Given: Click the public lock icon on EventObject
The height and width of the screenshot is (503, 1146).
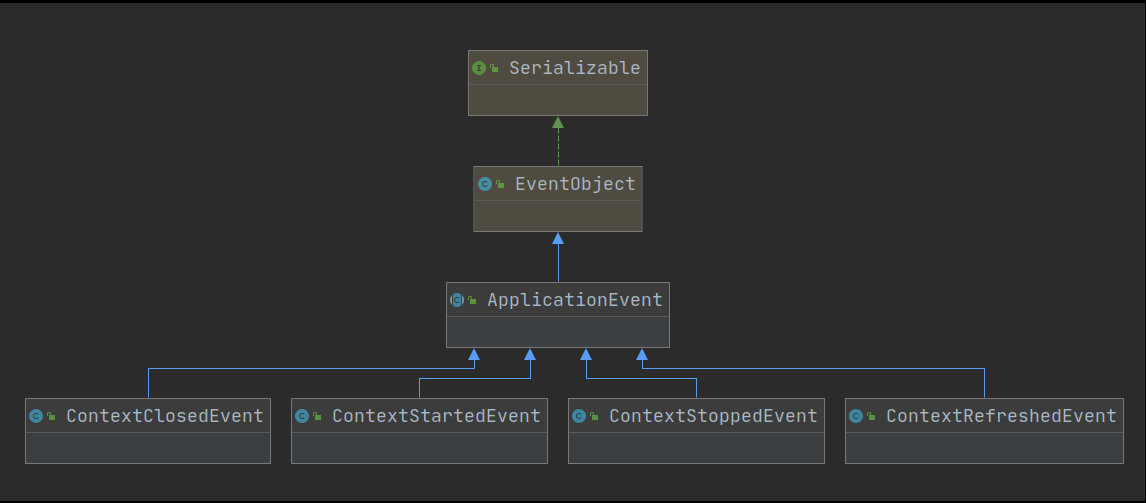Looking at the screenshot, I should tap(500, 185).
